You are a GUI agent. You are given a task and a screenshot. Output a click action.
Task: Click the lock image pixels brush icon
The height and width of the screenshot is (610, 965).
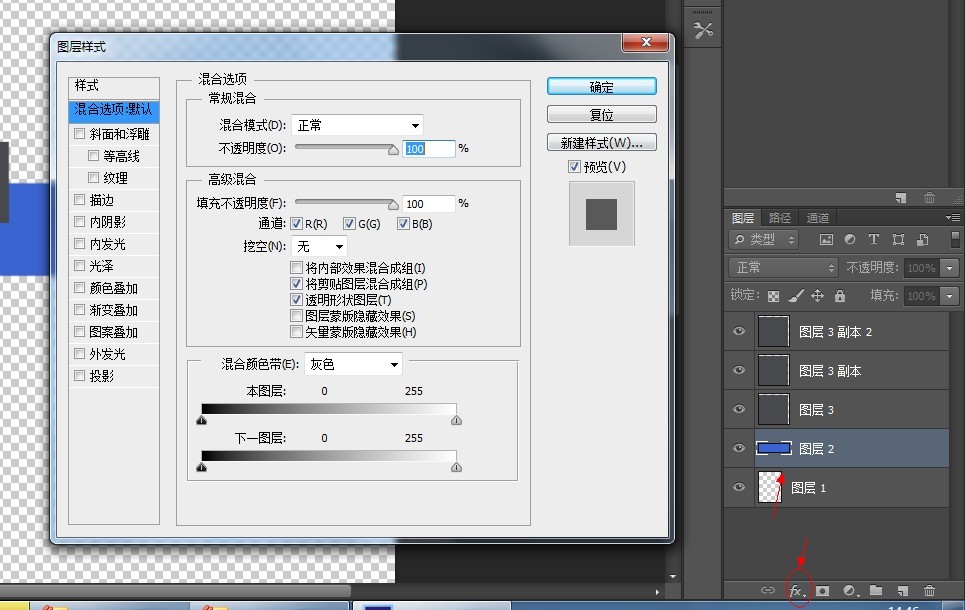click(796, 296)
